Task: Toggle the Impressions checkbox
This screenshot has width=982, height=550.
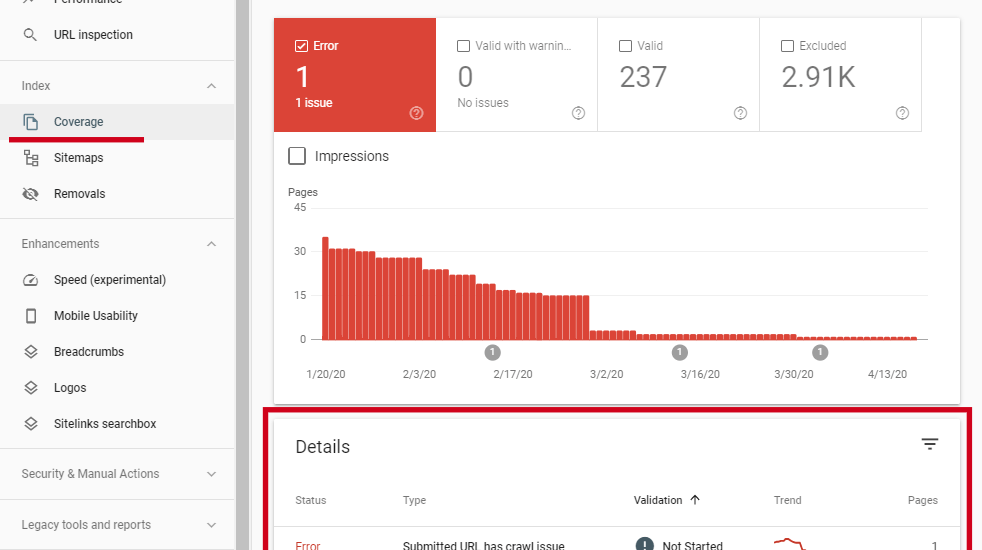Action: 297,156
